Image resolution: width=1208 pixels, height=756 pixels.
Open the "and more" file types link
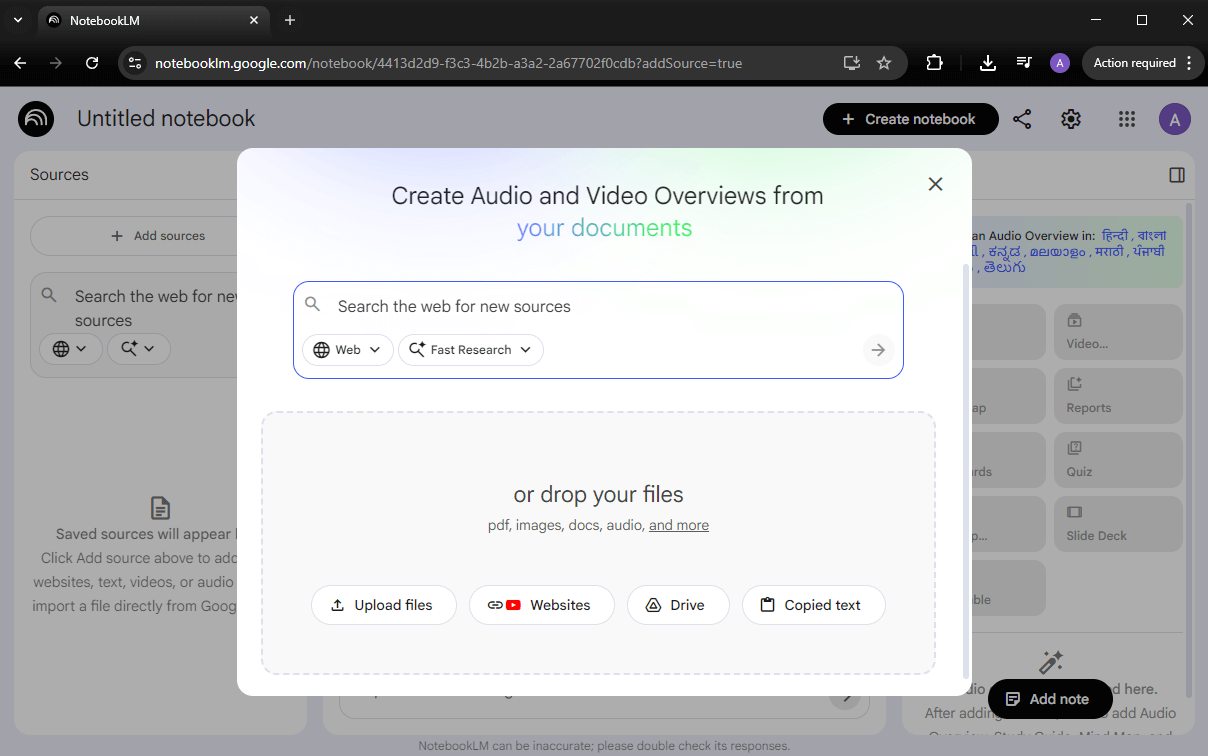tap(678, 525)
